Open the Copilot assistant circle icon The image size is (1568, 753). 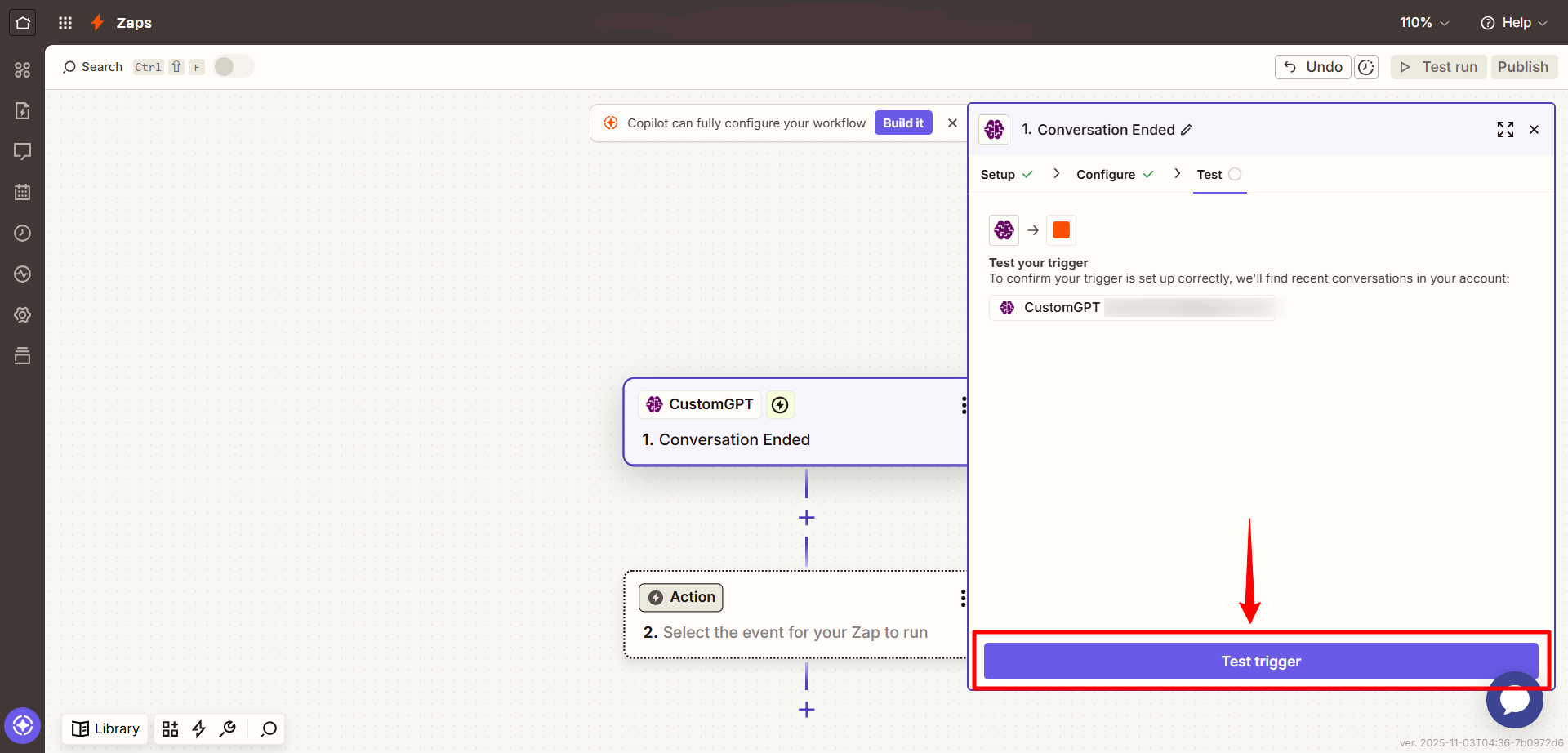pyautogui.click(x=23, y=725)
